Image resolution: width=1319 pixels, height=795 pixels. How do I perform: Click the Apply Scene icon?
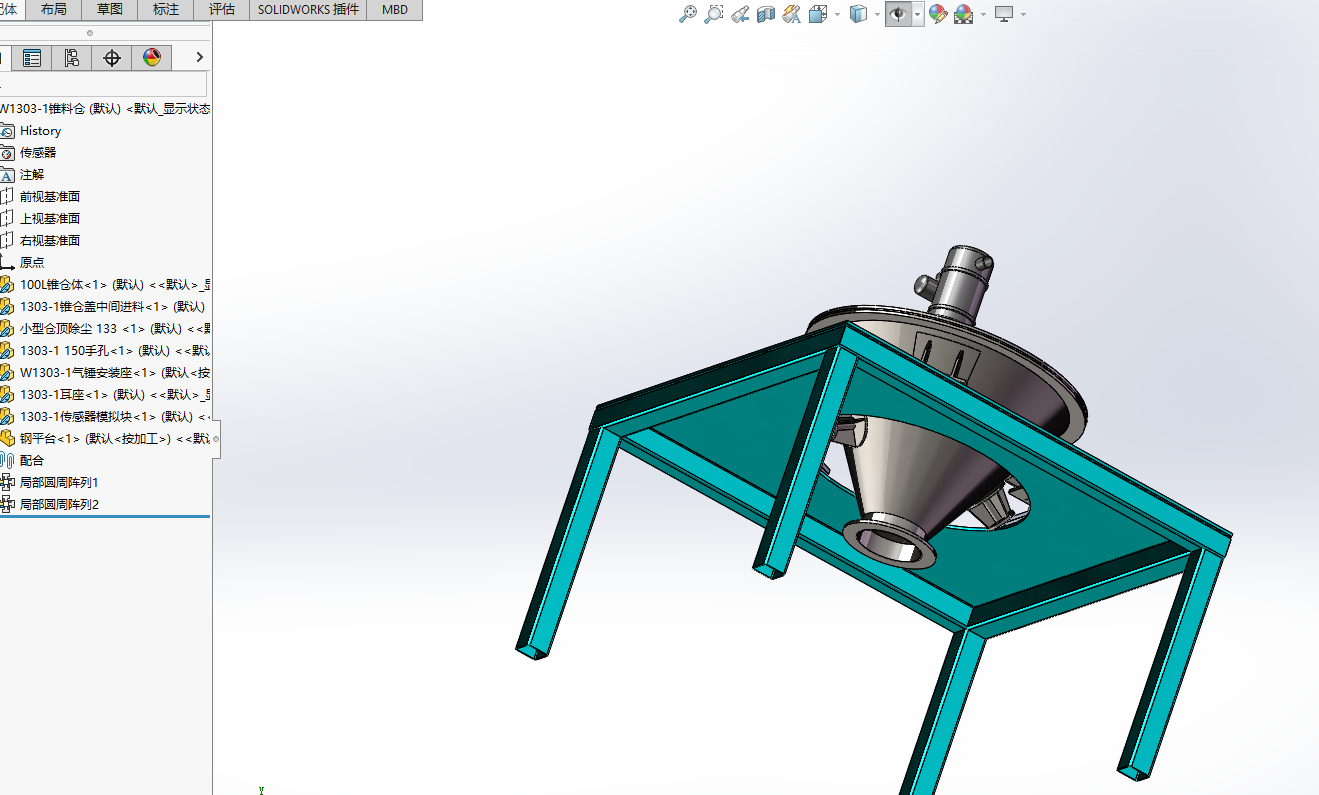[x=964, y=14]
